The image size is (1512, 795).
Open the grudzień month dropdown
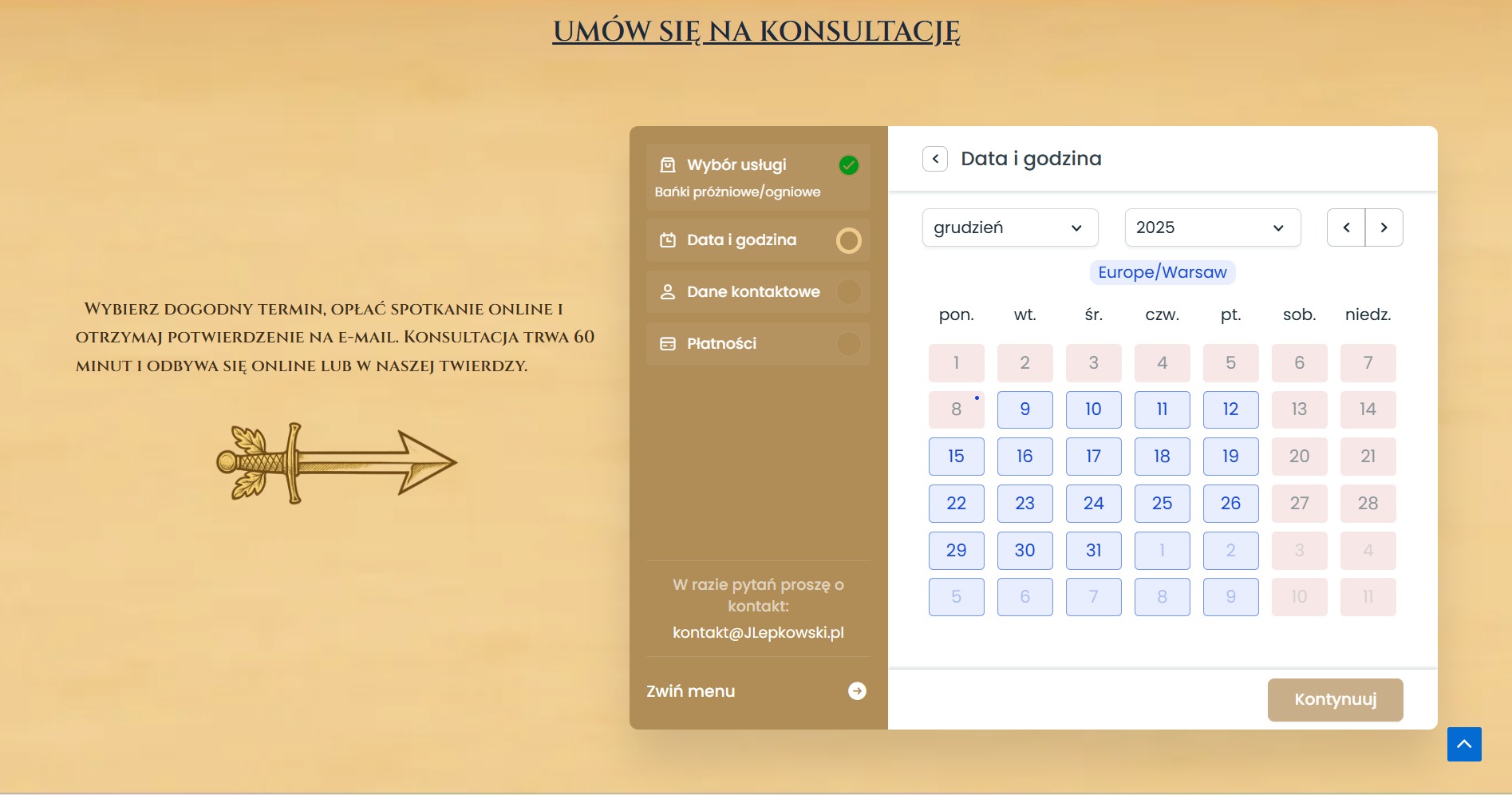pos(1009,227)
